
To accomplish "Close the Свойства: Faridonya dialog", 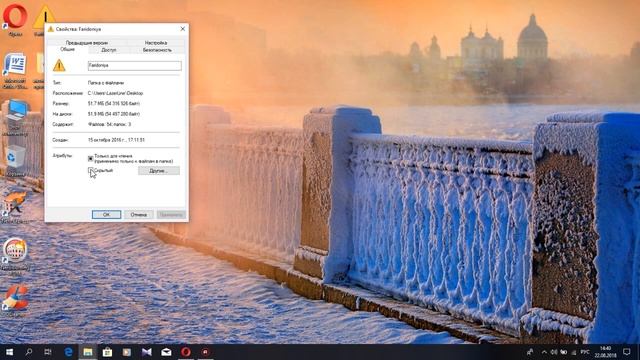I will coord(182,29).
